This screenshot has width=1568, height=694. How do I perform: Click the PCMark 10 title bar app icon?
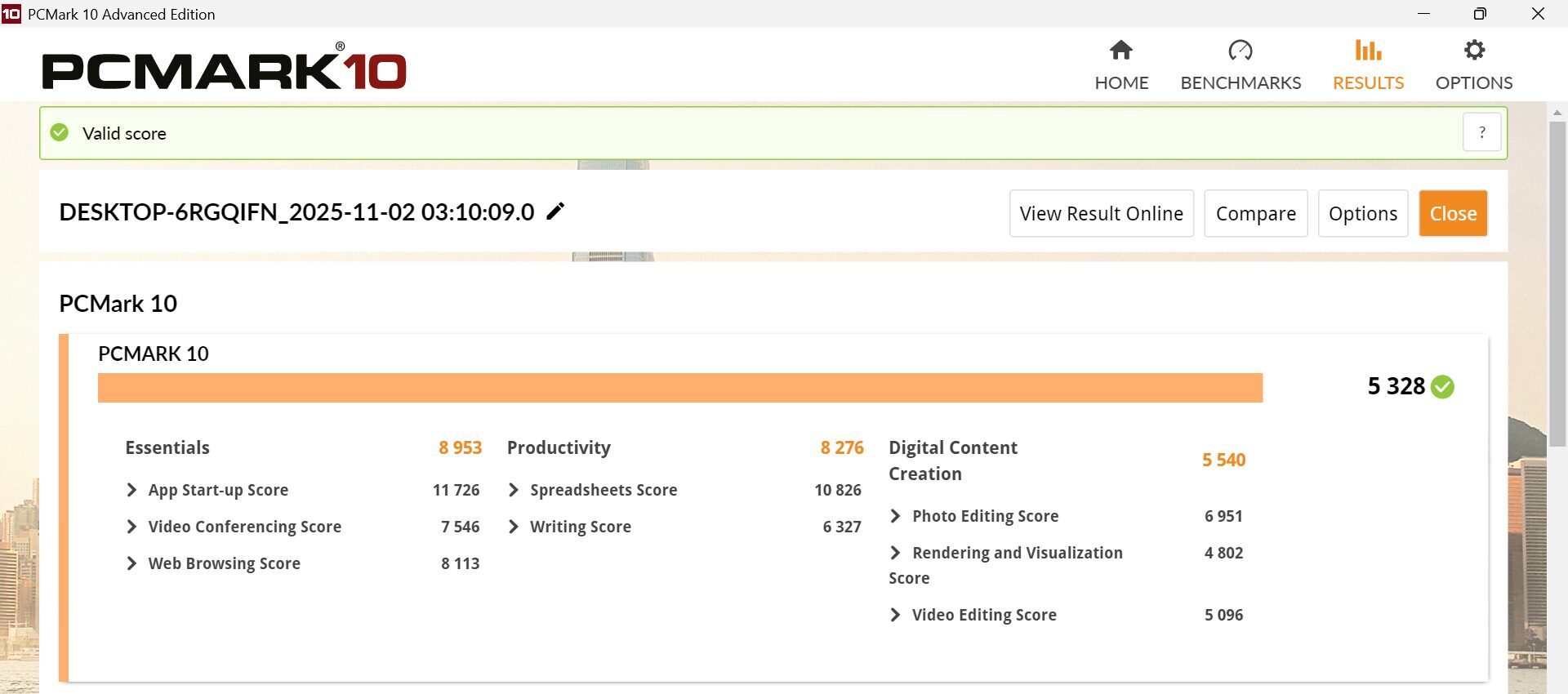point(11,14)
